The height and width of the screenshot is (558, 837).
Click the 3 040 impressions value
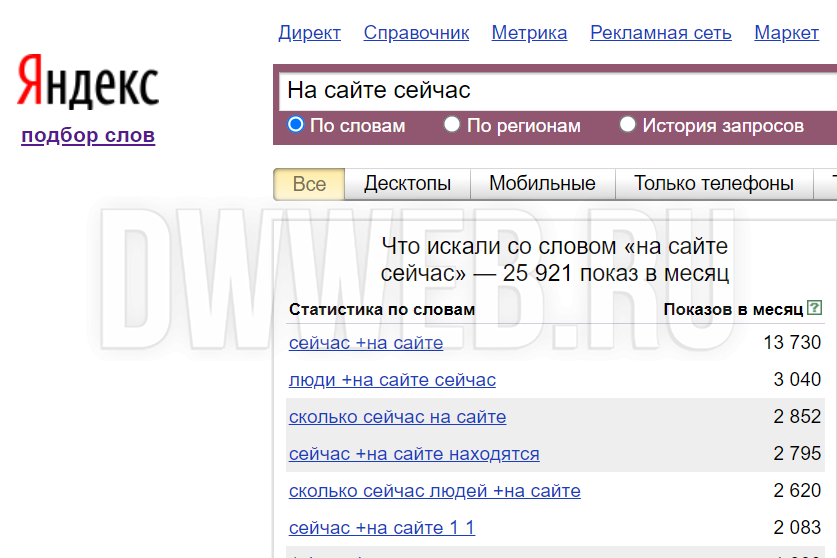[797, 379]
